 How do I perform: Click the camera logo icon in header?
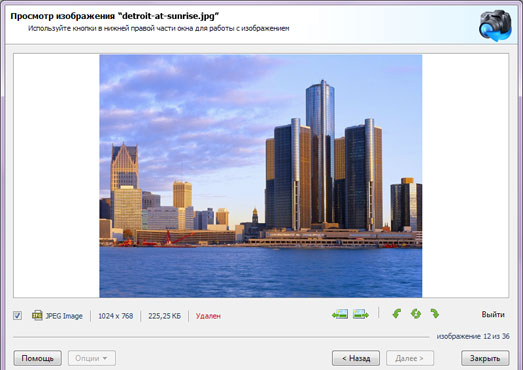(495, 26)
